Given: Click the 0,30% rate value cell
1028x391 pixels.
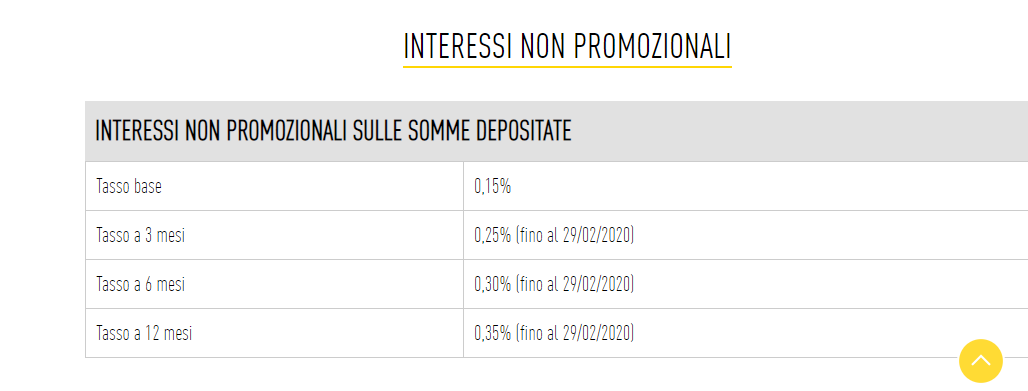Looking at the screenshot, I should (745, 285).
